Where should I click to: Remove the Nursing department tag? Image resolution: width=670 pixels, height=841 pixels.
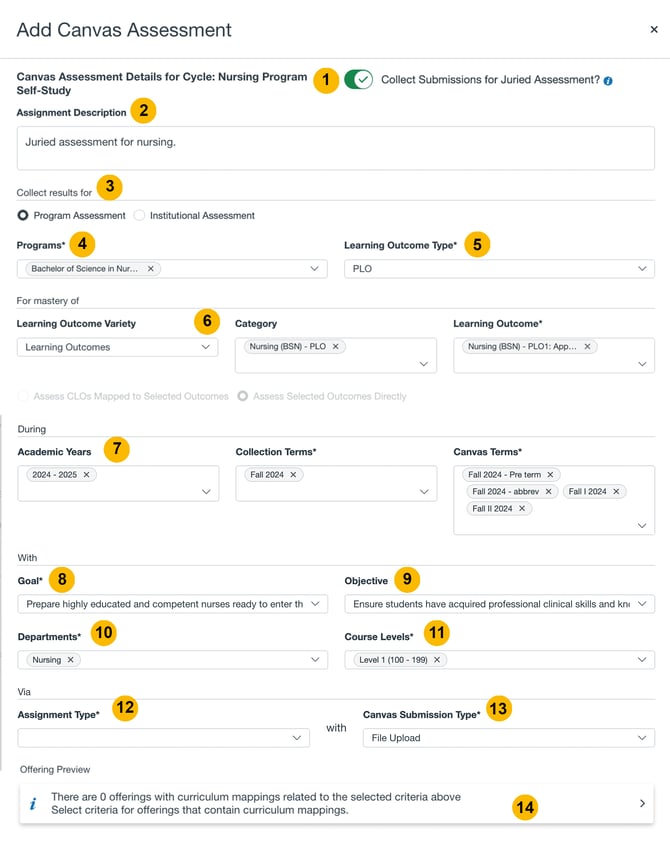click(71, 660)
